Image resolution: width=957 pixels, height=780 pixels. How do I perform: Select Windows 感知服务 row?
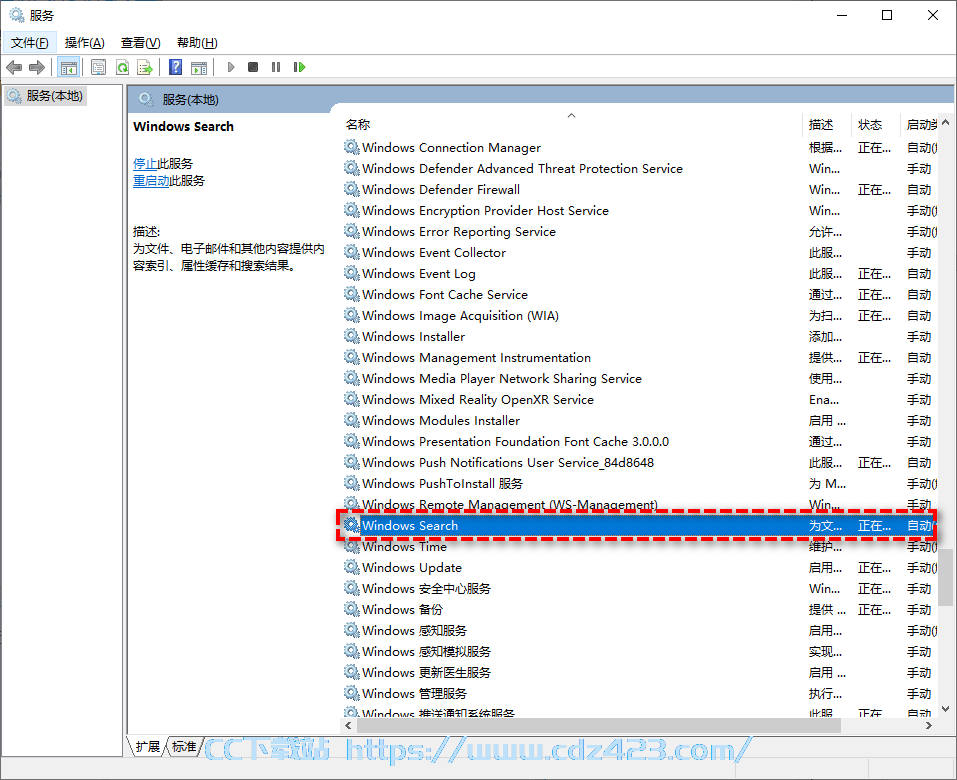pyautogui.click(x=639, y=630)
